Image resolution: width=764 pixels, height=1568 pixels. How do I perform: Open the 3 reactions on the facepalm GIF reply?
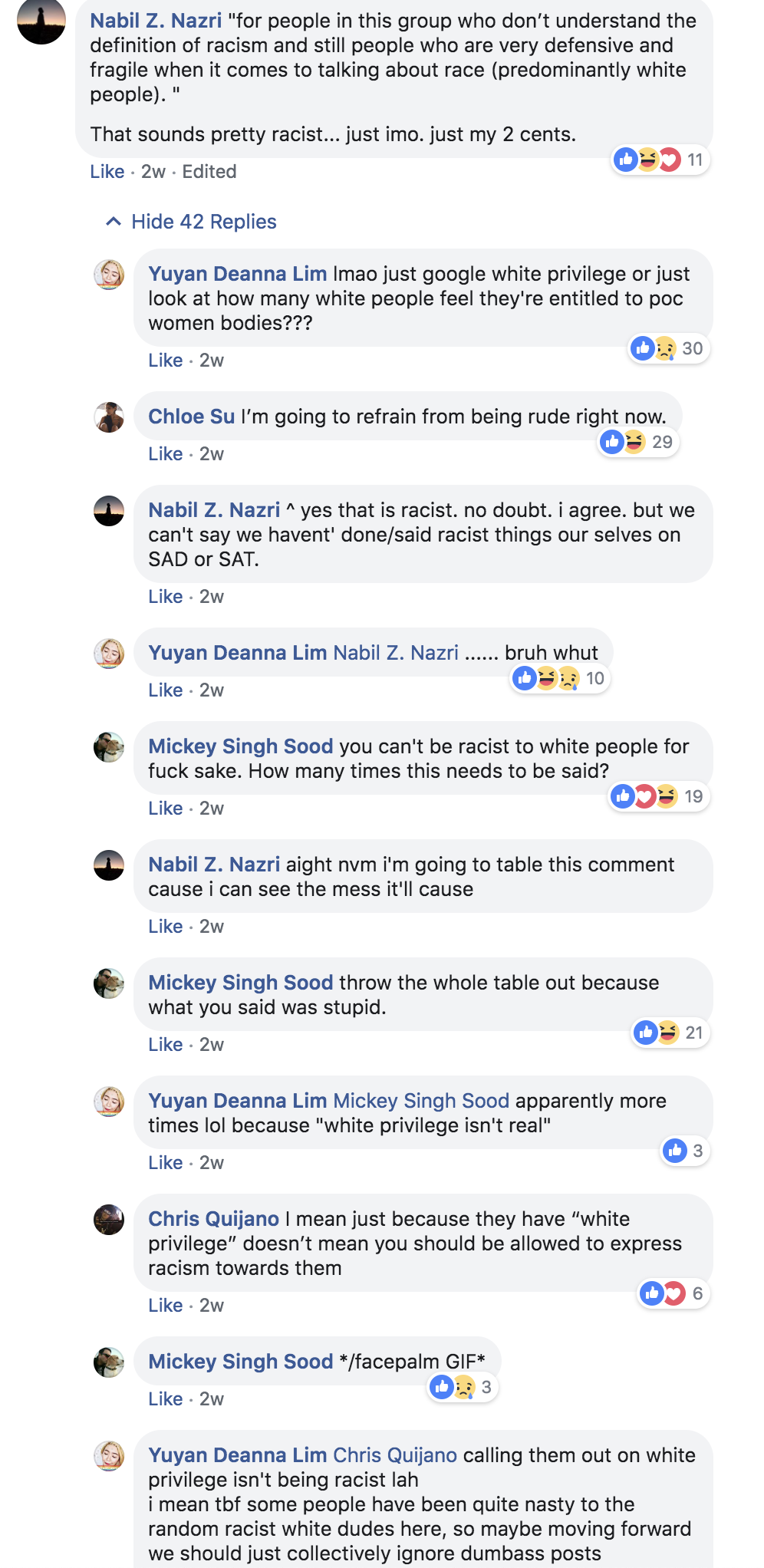pyautogui.click(x=463, y=1387)
